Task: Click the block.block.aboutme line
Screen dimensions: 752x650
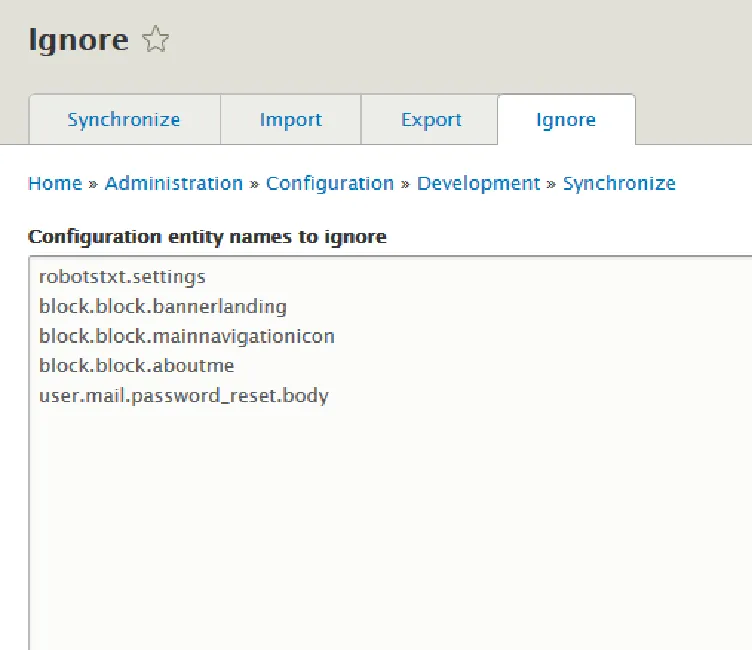Action: click(136, 366)
